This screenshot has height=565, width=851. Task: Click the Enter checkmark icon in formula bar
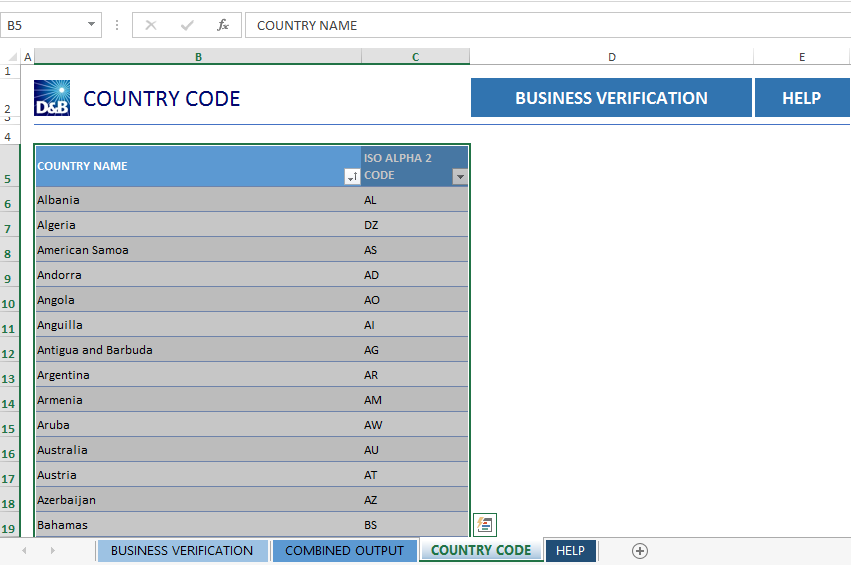187,26
